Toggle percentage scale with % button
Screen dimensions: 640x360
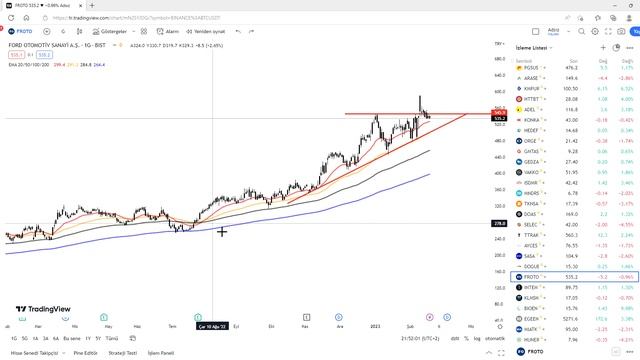[x=466, y=338]
